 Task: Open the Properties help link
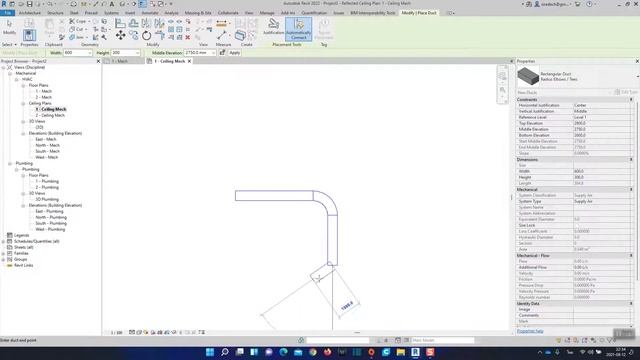pyautogui.click(x=530, y=331)
